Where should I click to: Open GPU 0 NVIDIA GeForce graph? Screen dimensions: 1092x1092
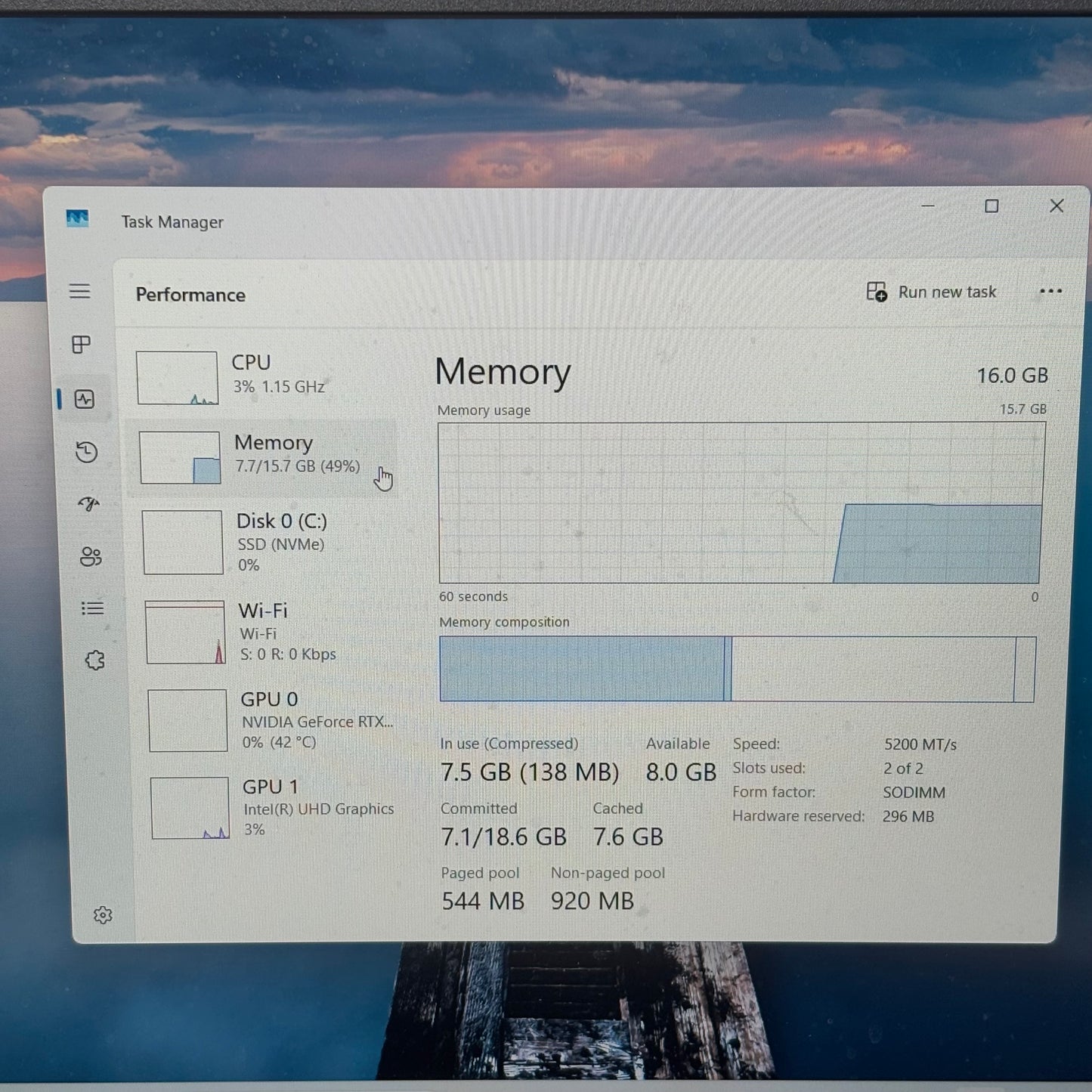tap(269, 720)
